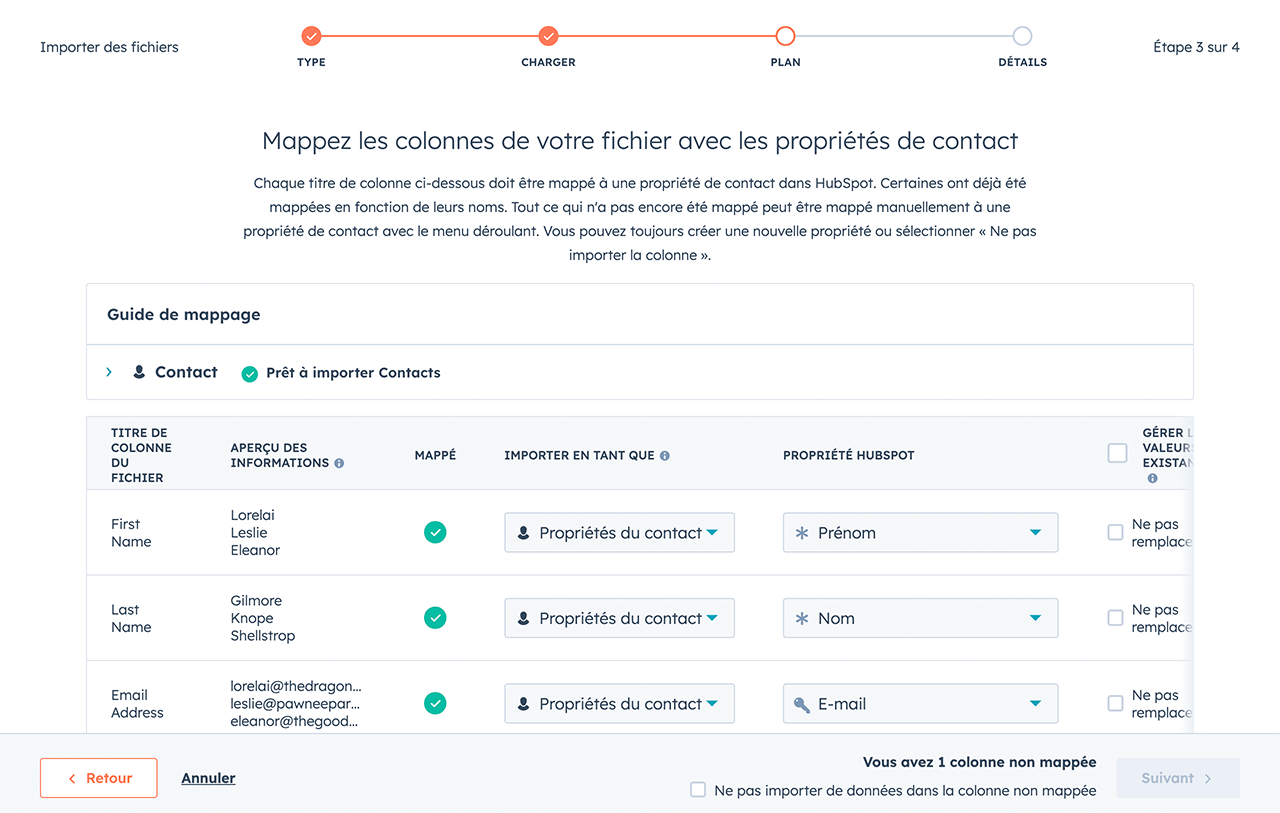Click the Knope preview value
Screen dimensions: 1280x813
tap(252, 618)
